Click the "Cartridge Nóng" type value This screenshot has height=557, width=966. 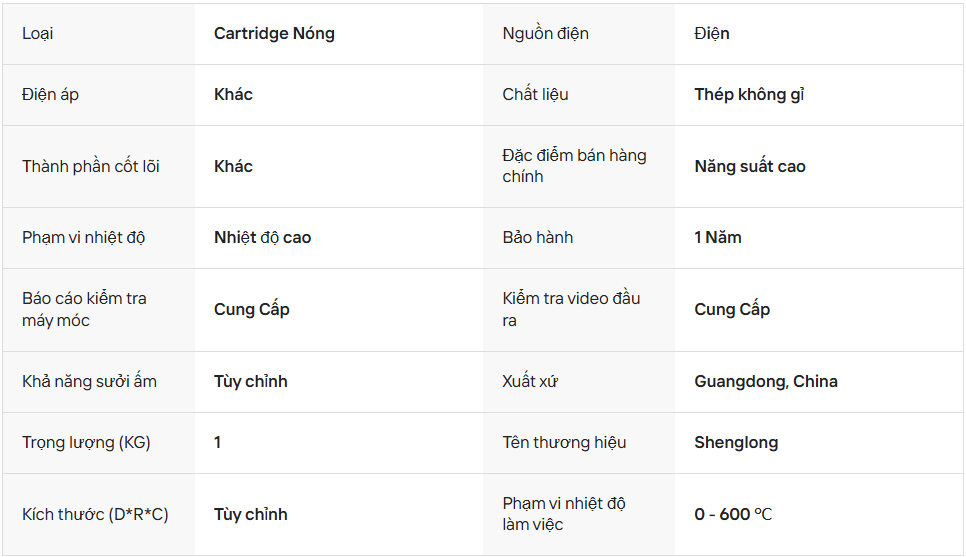[x=274, y=34]
